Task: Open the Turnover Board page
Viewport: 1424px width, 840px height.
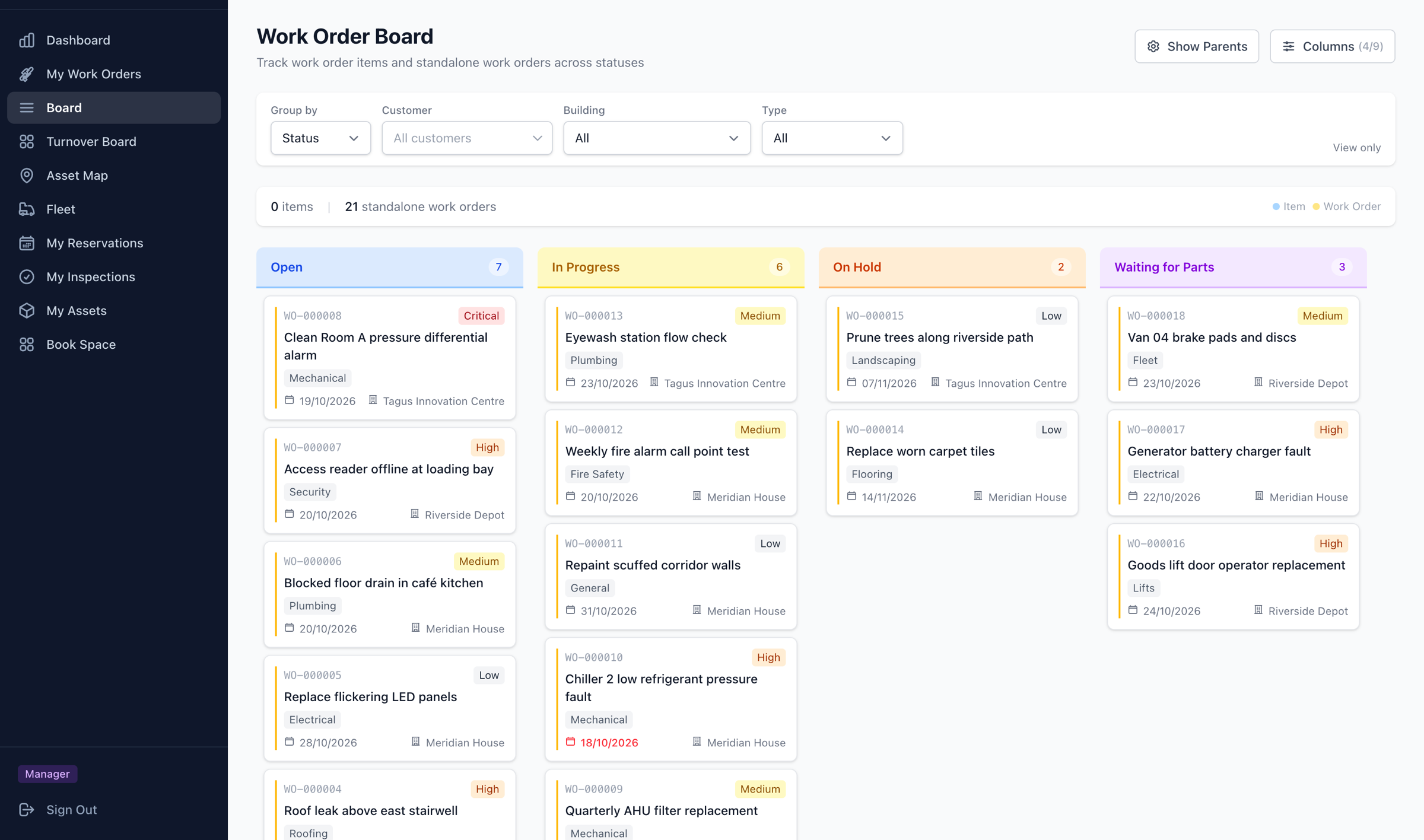Action: coord(114,142)
